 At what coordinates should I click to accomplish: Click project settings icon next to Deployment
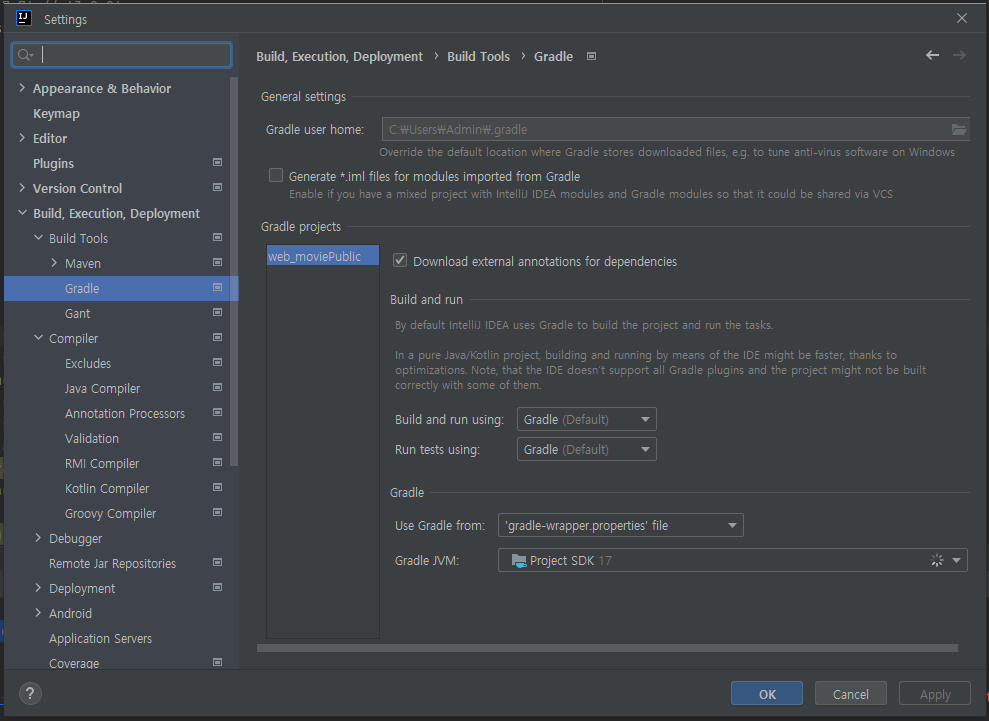[x=218, y=587]
